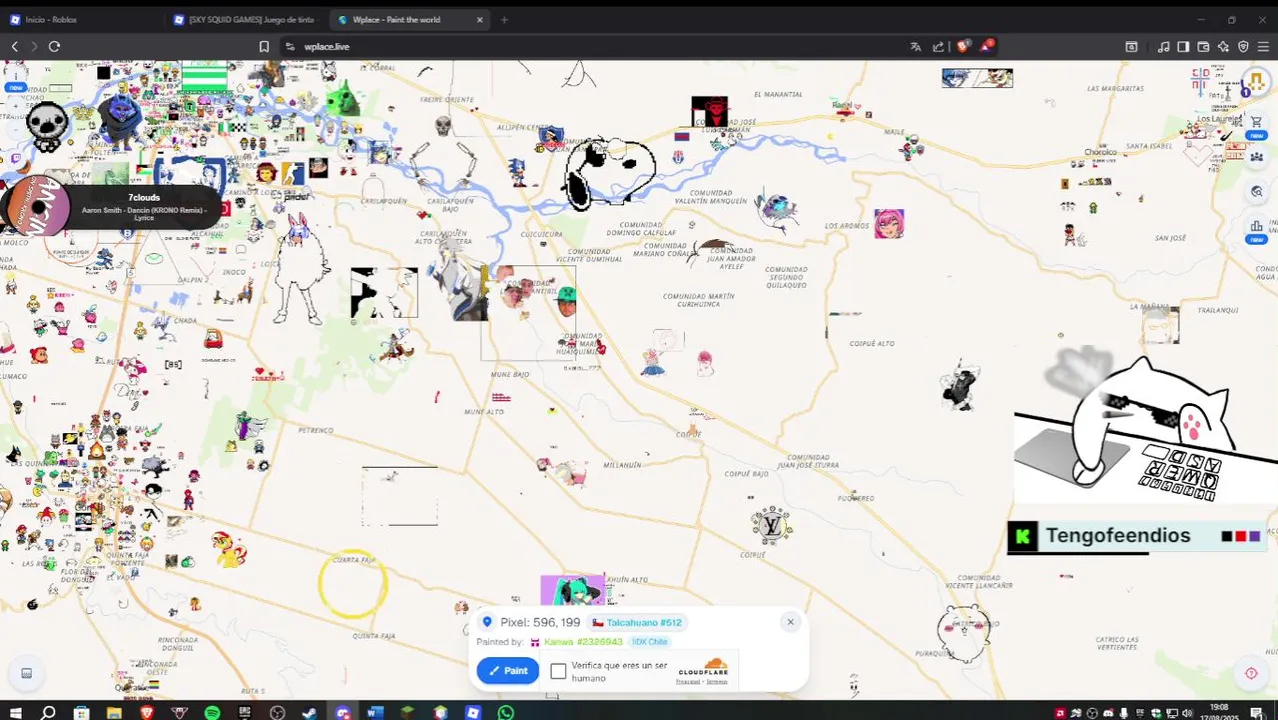
Task: Click the LAS MARGARITAS map label
Action: click(1116, 88)
